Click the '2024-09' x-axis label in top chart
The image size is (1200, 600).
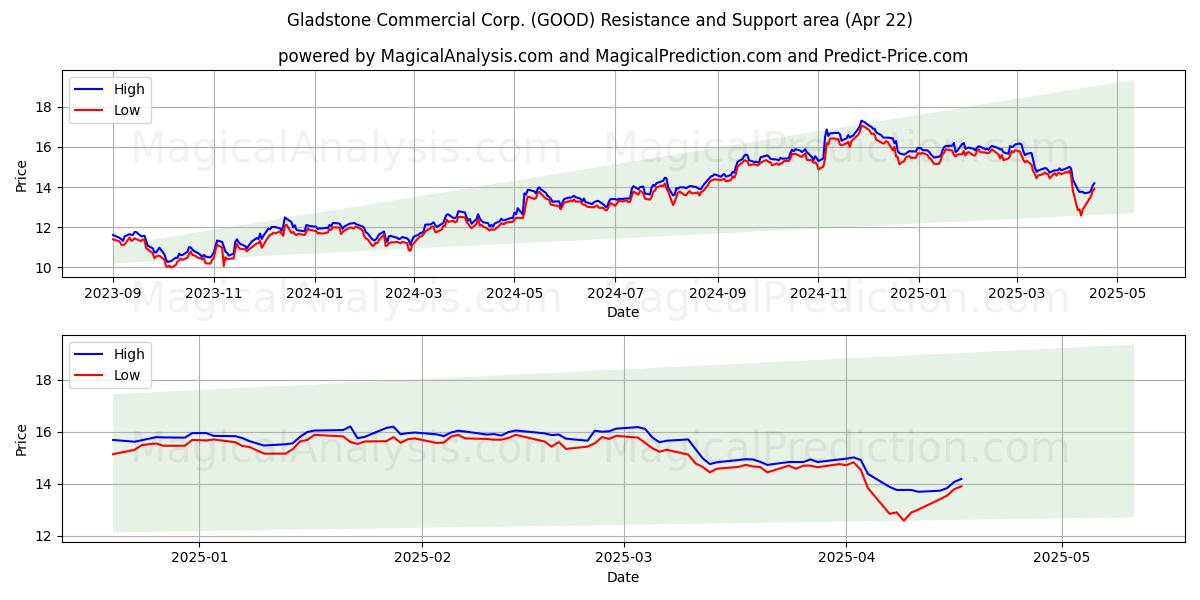click(x=717, y=294)
